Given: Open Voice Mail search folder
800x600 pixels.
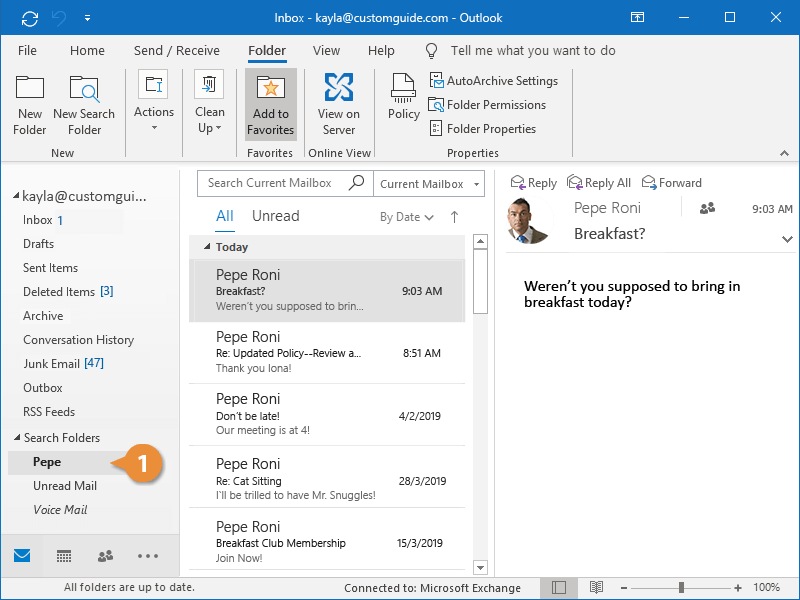Looking at the screenshot, I should click(60, 510).
